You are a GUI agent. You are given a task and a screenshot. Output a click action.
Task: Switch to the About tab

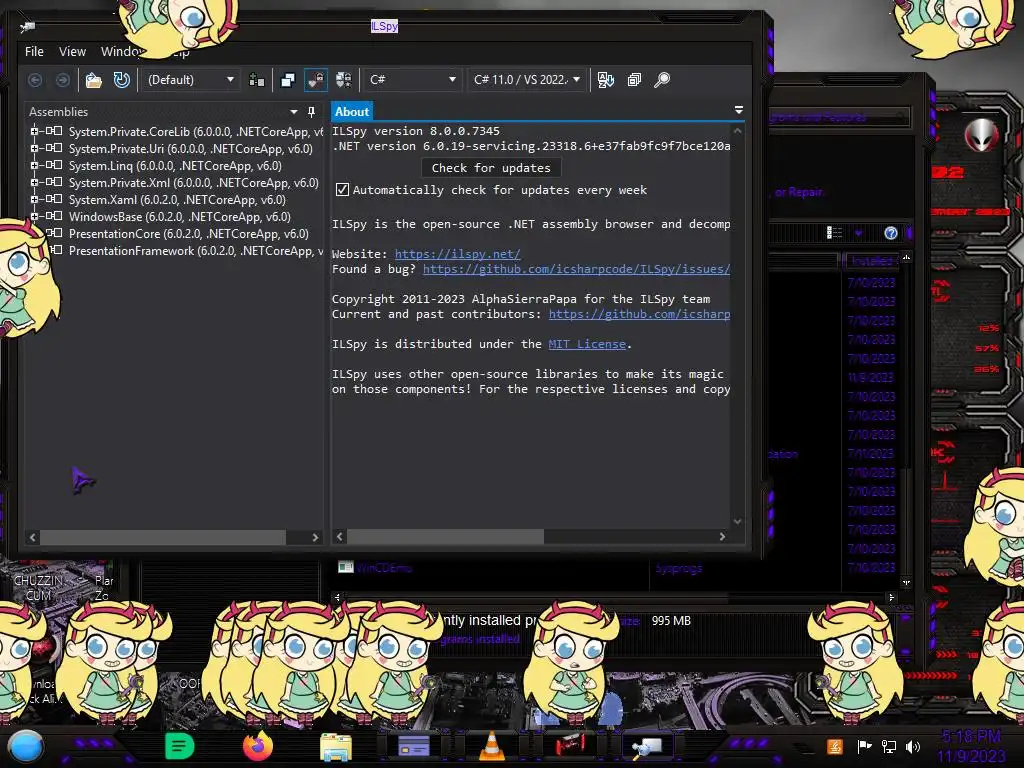352,112
